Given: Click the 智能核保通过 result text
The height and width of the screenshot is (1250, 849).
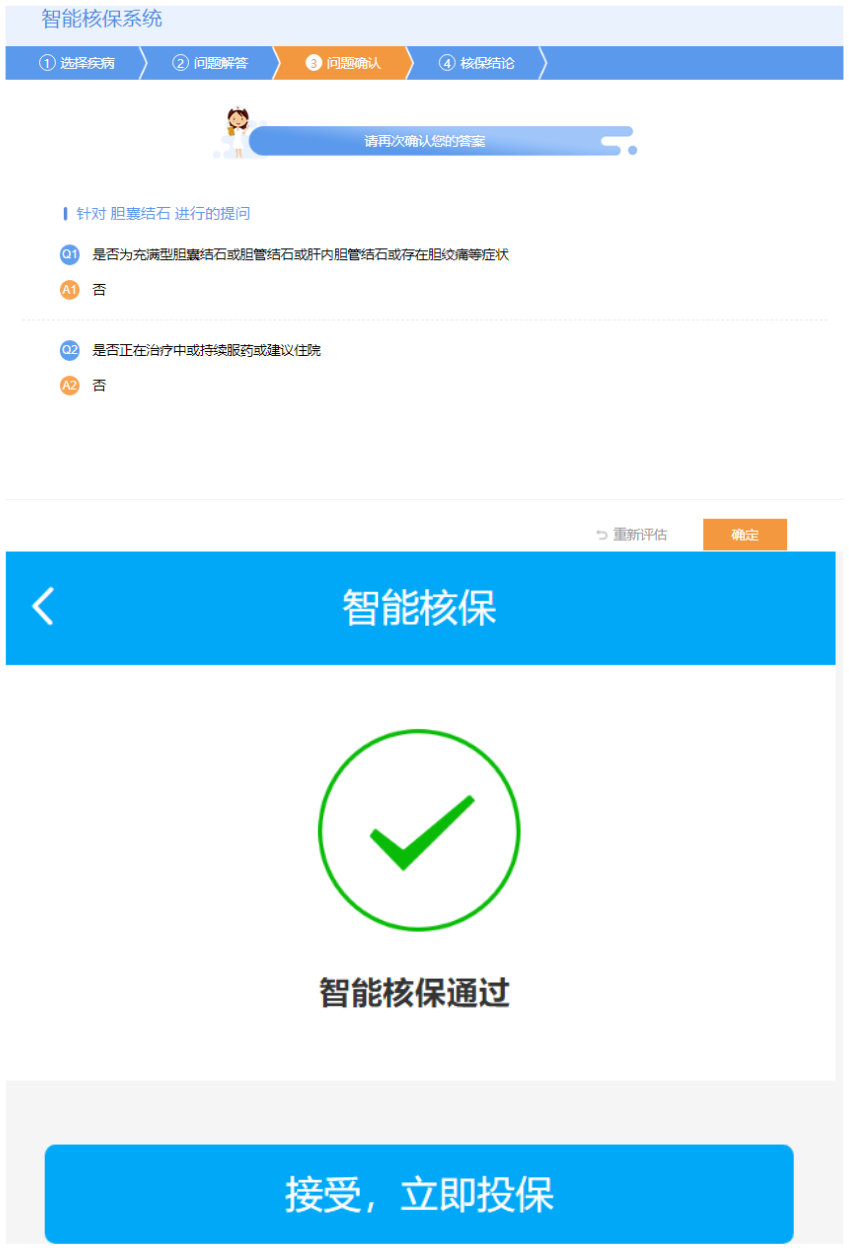Looking at the screenshot, I should pos(415,993).
